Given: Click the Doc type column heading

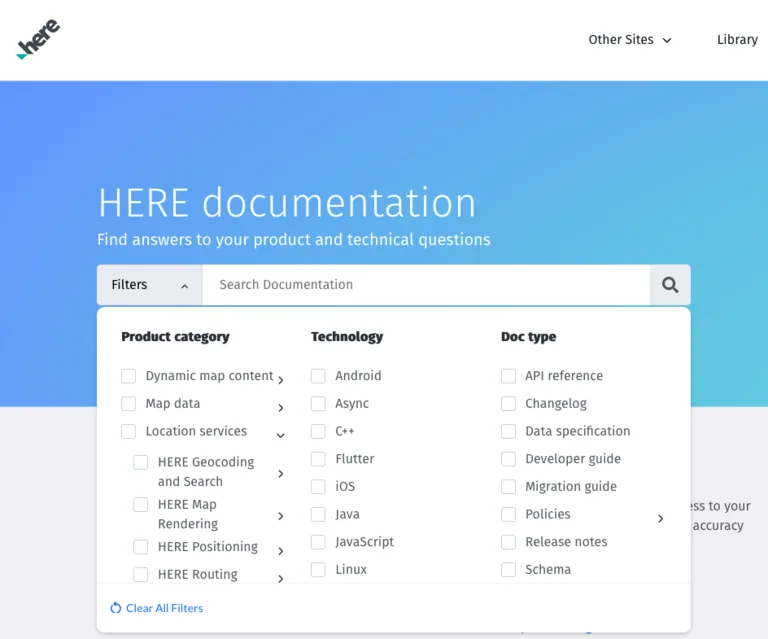Looking at the screenshot, I should click(x=528, y=337).
